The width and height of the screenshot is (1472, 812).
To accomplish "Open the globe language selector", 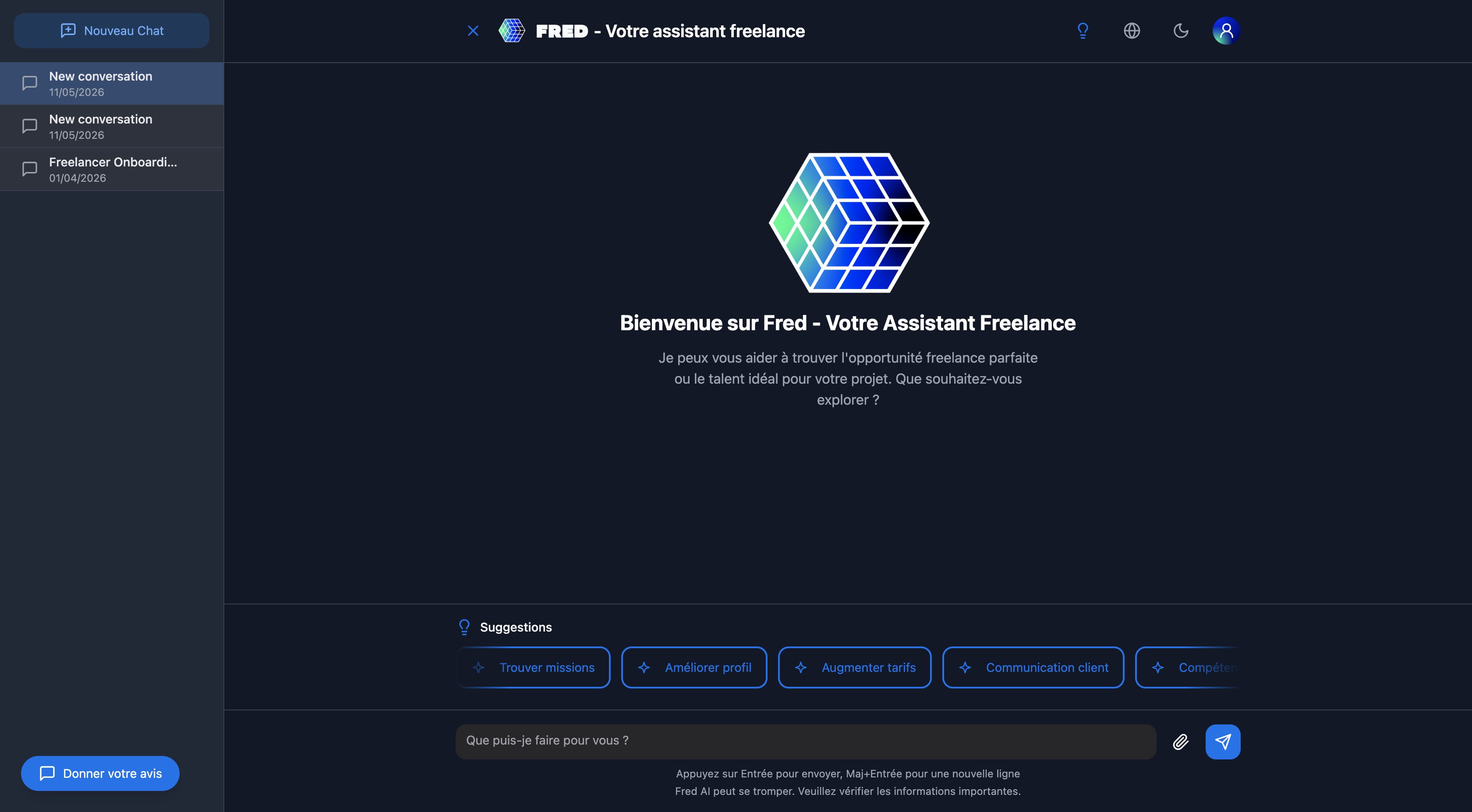I will pyautogui.click(x=1132, y=31).
